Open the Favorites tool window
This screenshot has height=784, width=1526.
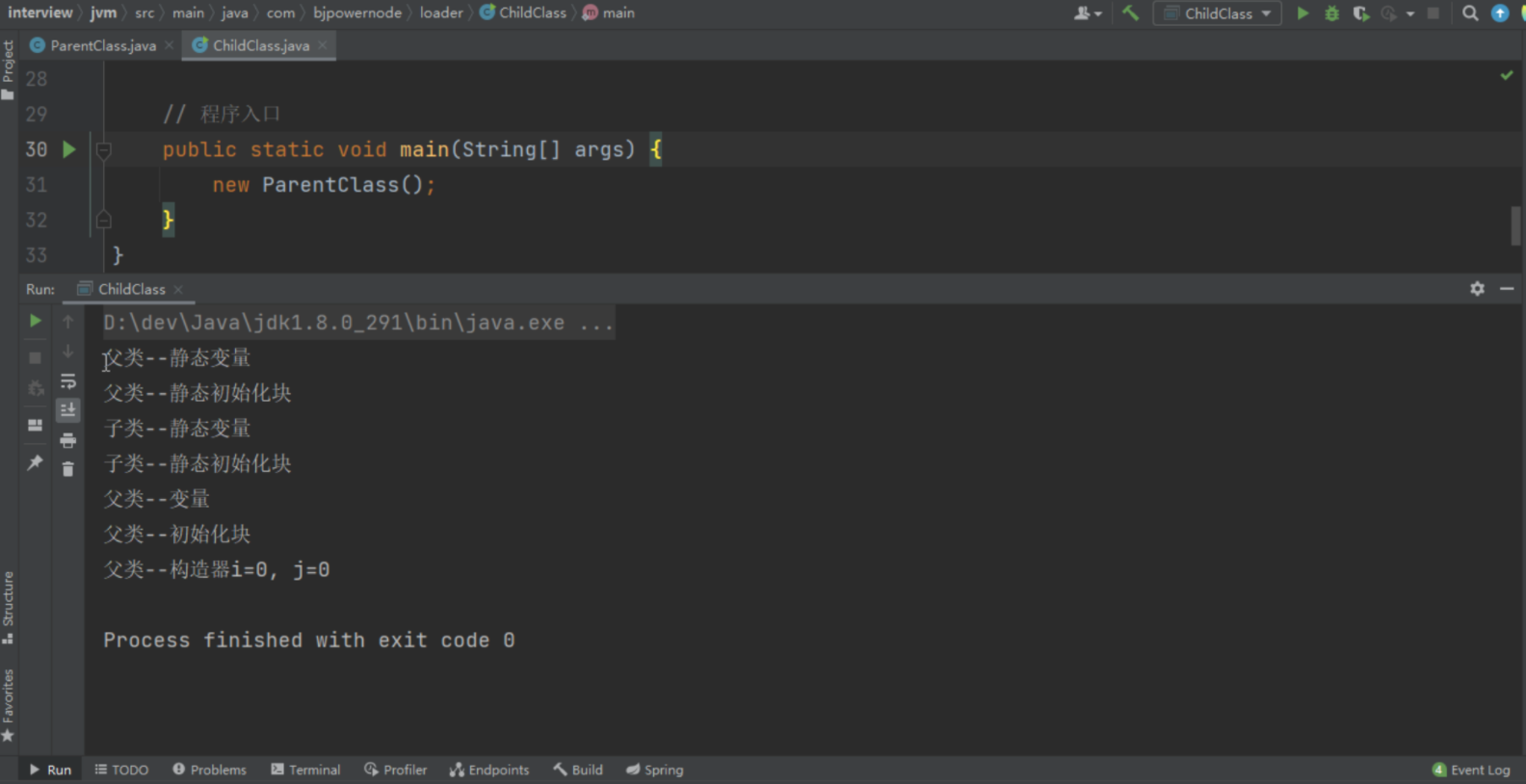point(8,705)
